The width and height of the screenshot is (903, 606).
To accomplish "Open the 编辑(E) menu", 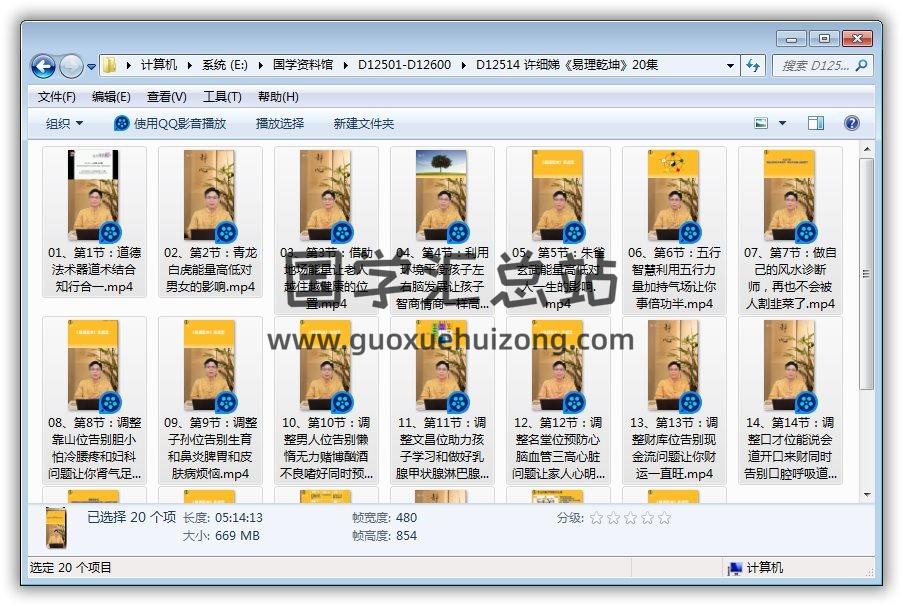I will point(111,97).
